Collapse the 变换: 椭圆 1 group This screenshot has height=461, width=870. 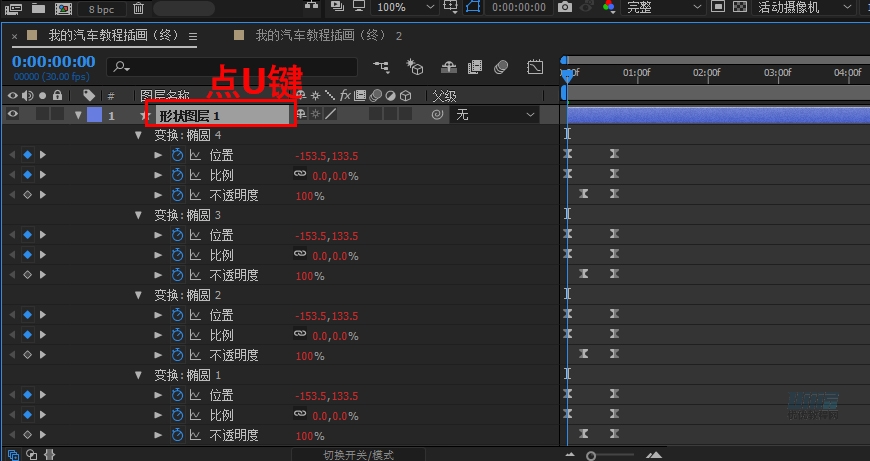pyautogui.click(x=138, y=375)
